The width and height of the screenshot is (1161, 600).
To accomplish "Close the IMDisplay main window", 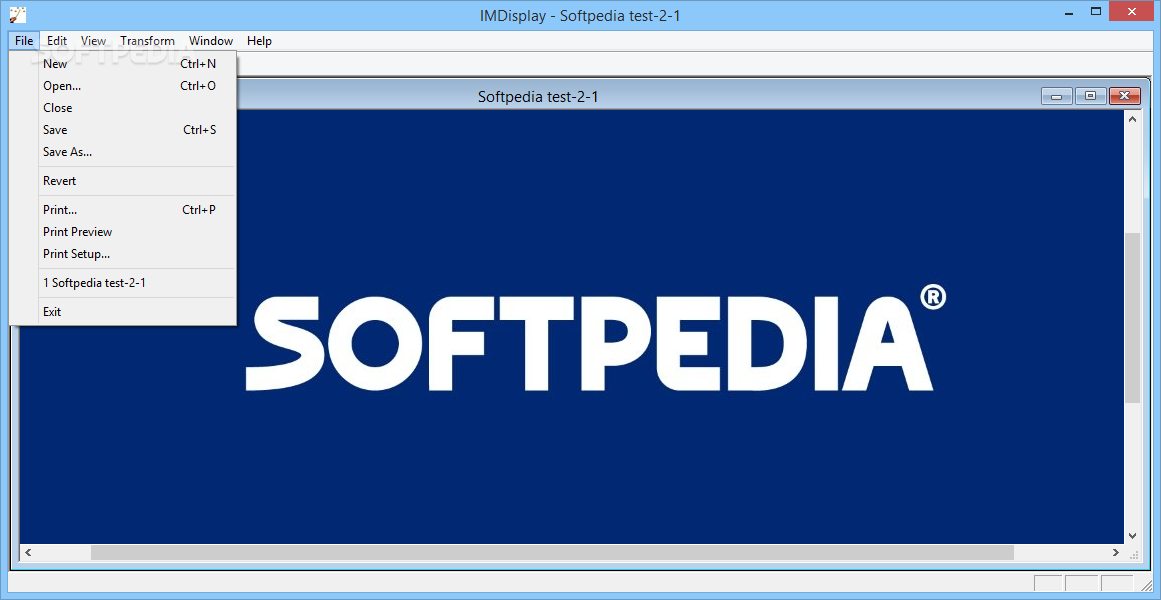I will coord(1131,10).
